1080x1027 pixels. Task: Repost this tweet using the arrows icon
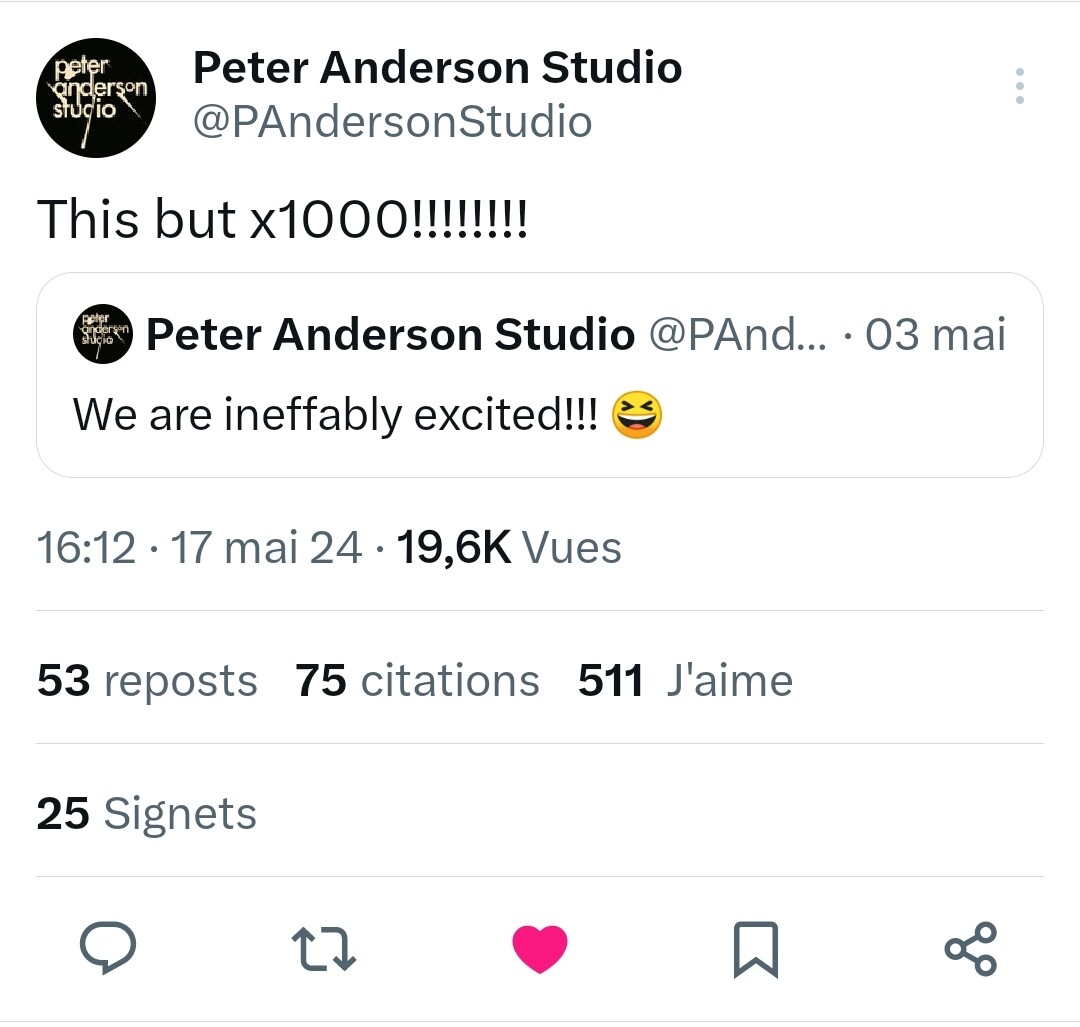point(323,948)
